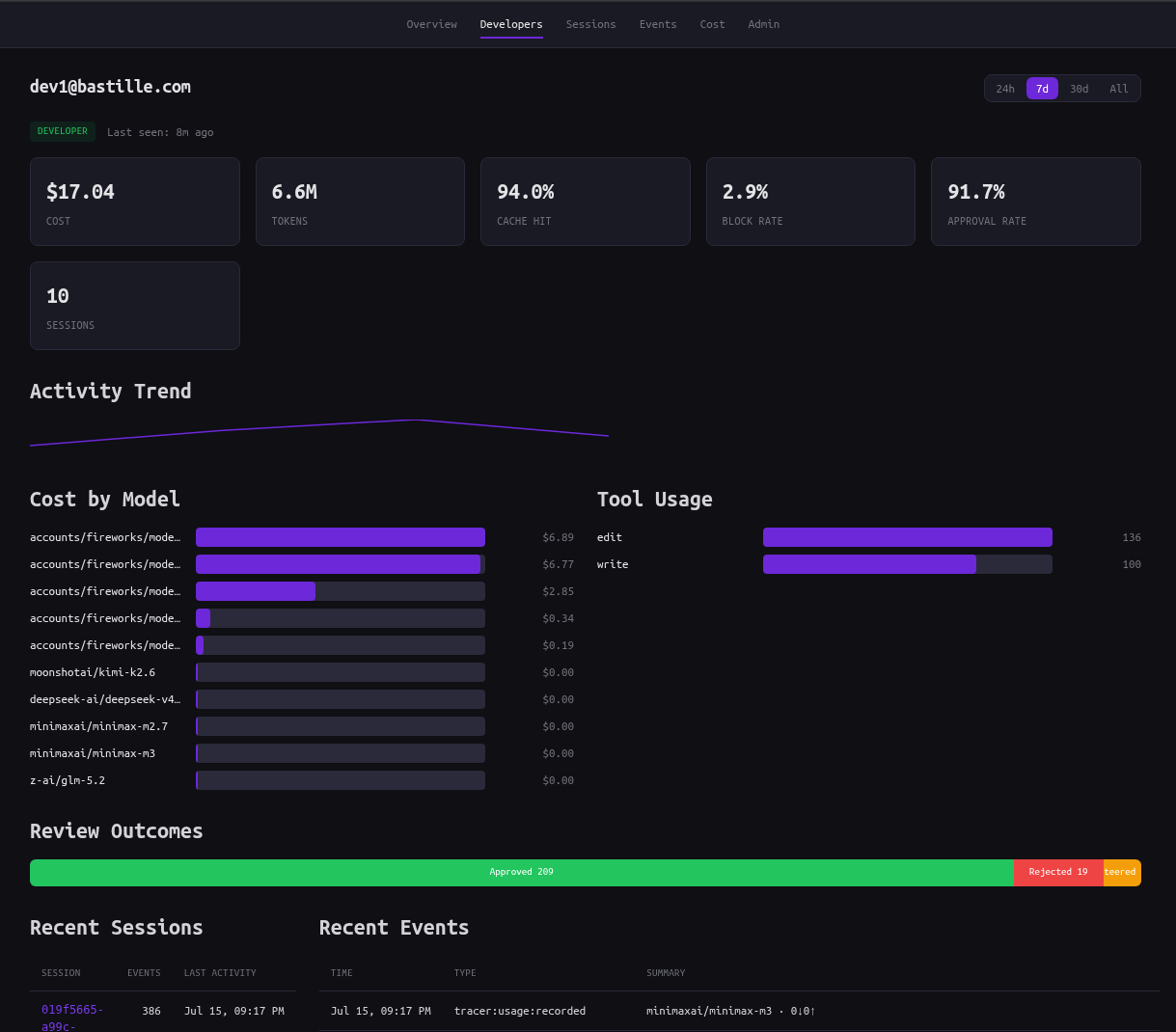Click the z-ai/glm-5.2 label
Image resolution: width=1176 pixels, height=1032 pixels.
coord(68,780)
